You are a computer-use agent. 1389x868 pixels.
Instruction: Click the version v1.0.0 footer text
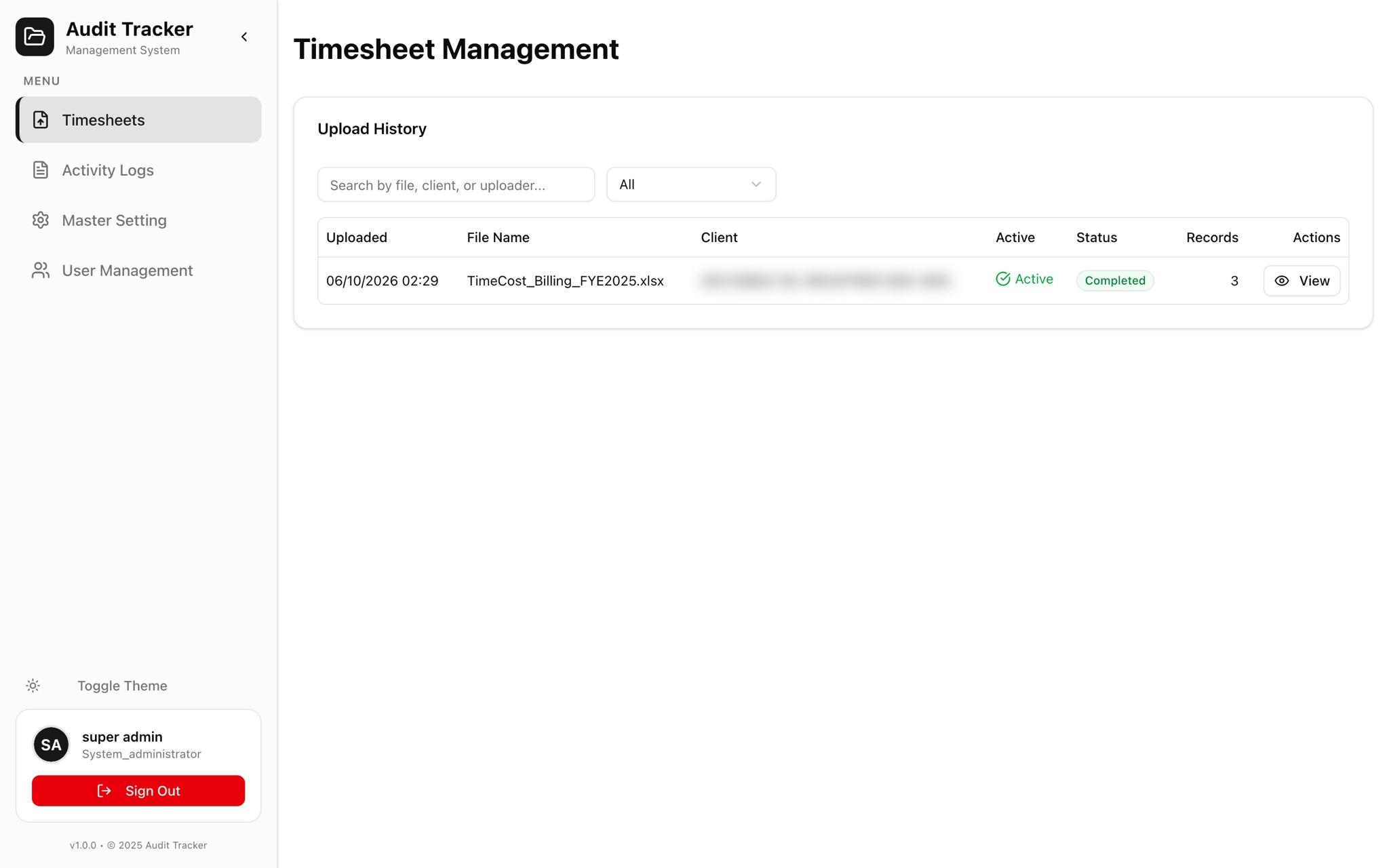pos(138,845)
